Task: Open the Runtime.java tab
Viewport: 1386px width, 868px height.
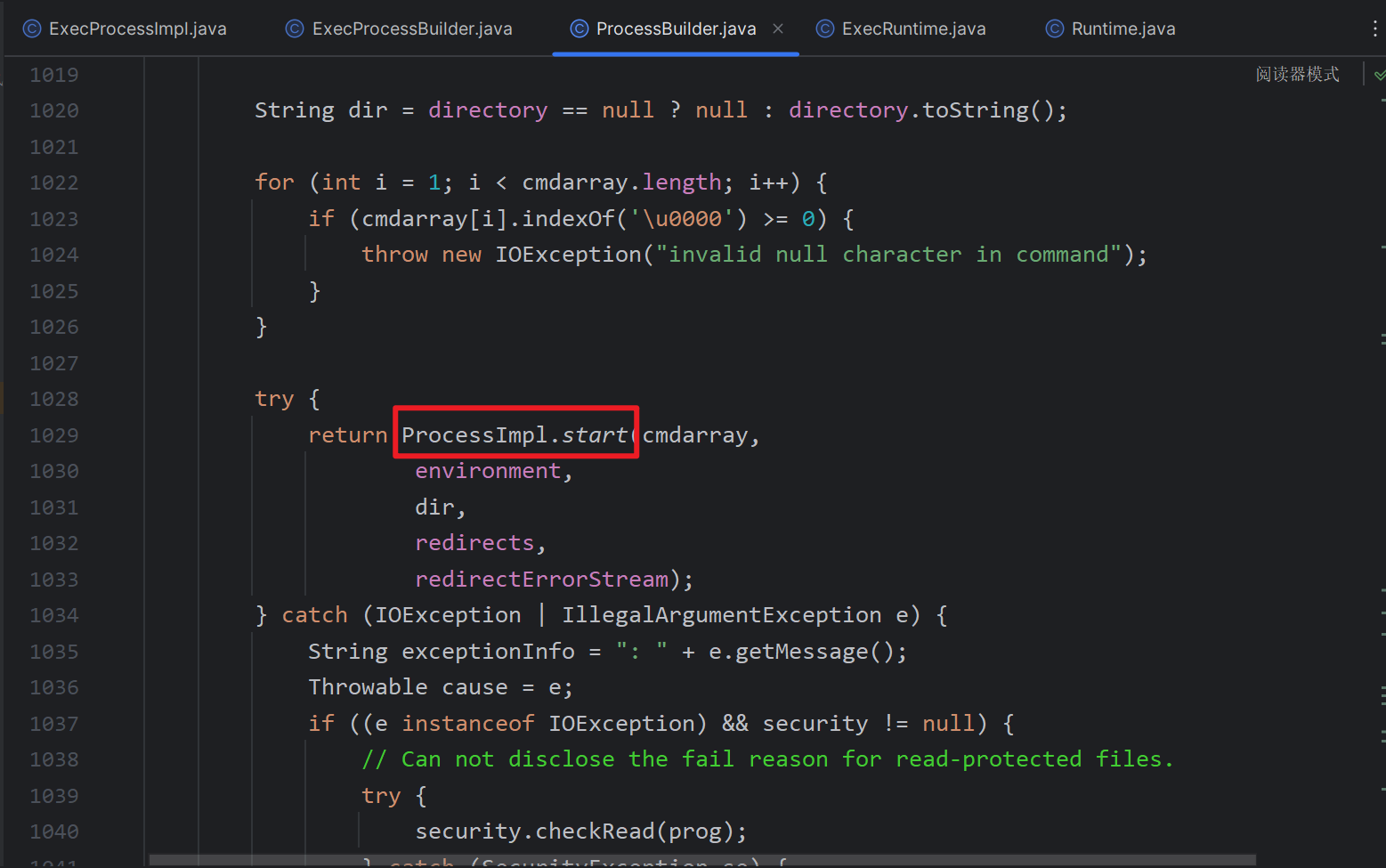Action: click(1123, 28)
